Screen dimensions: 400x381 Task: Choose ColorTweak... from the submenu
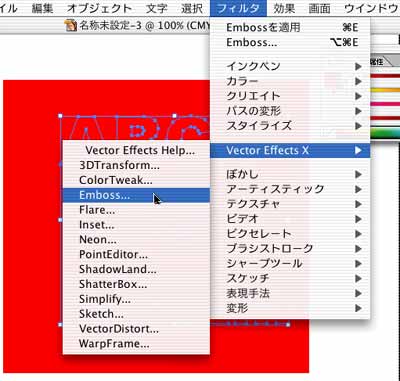136,180
